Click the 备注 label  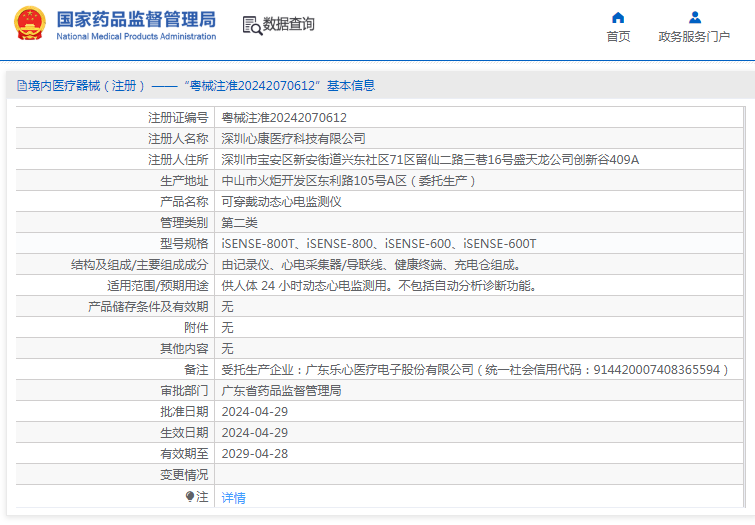(196, 369)
